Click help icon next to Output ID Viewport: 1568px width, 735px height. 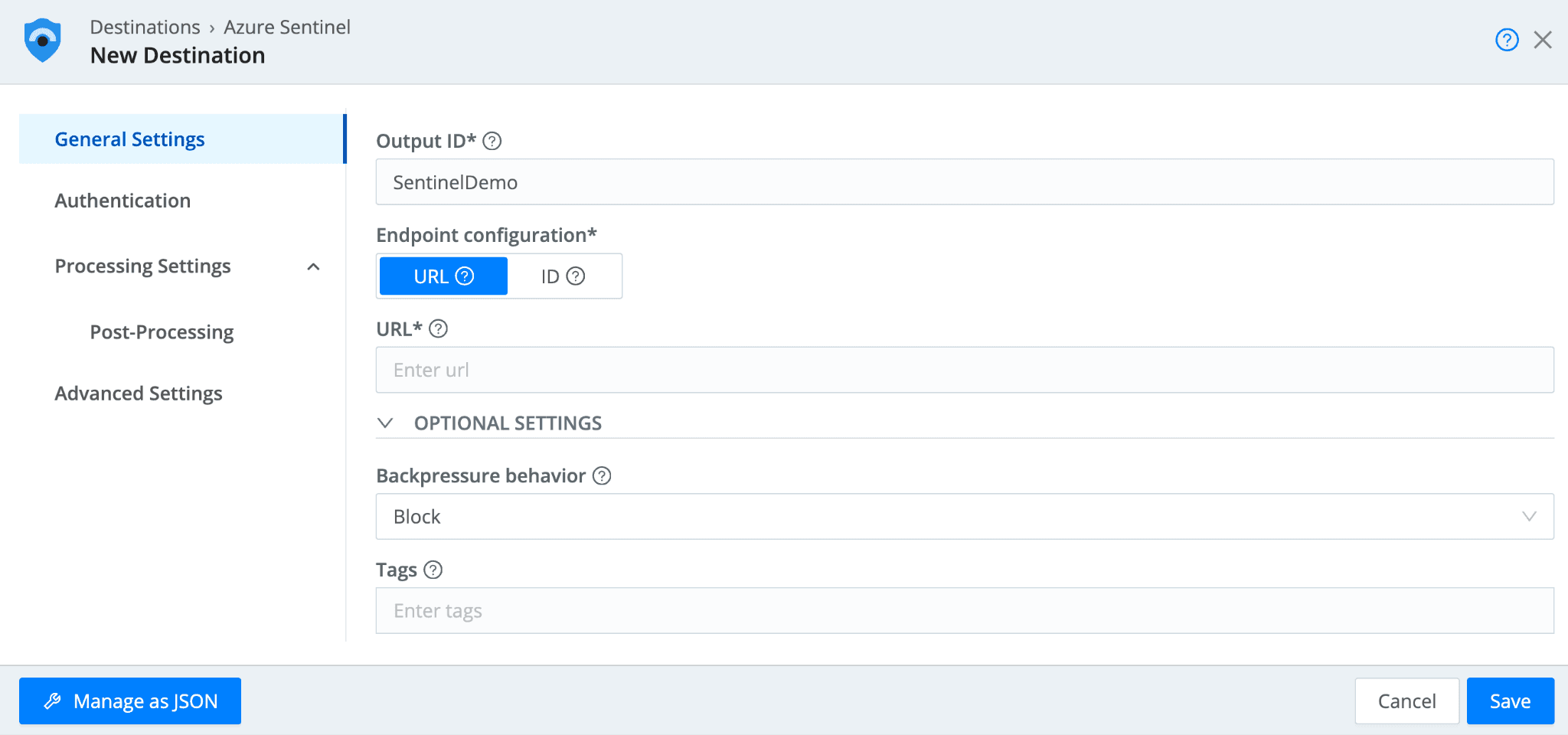click(492, 141)
